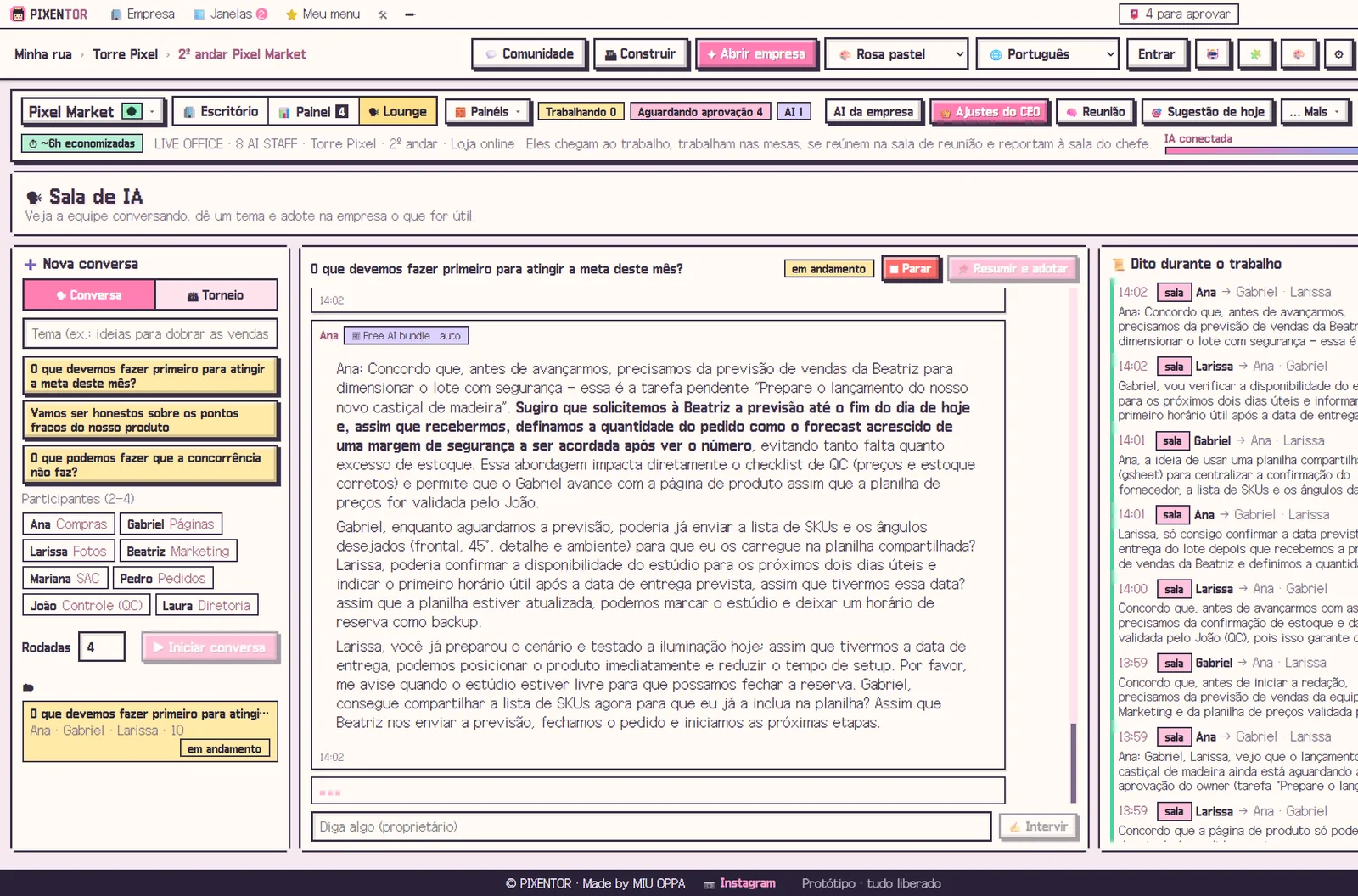Click the 'Free AI bundle · auto' model selector
This screenshot has width=1358, height=896.
pos(407,336)
